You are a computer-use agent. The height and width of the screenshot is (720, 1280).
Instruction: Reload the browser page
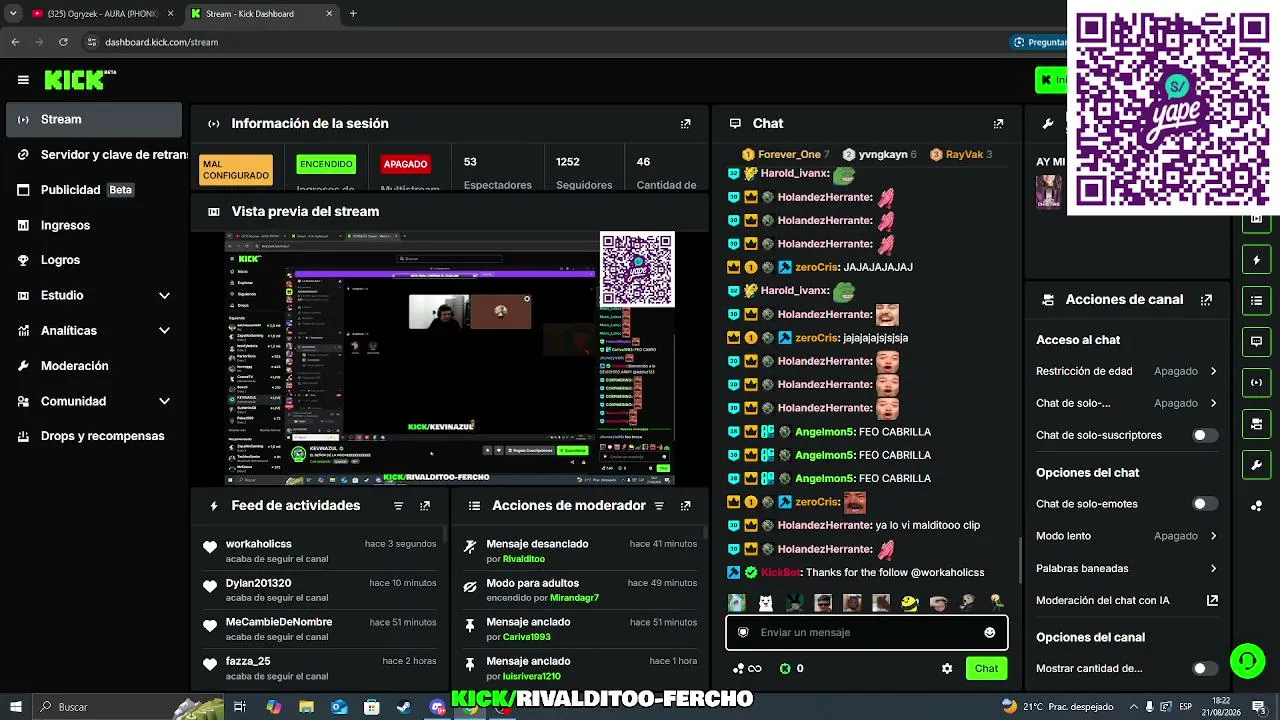tap(63, 42)
